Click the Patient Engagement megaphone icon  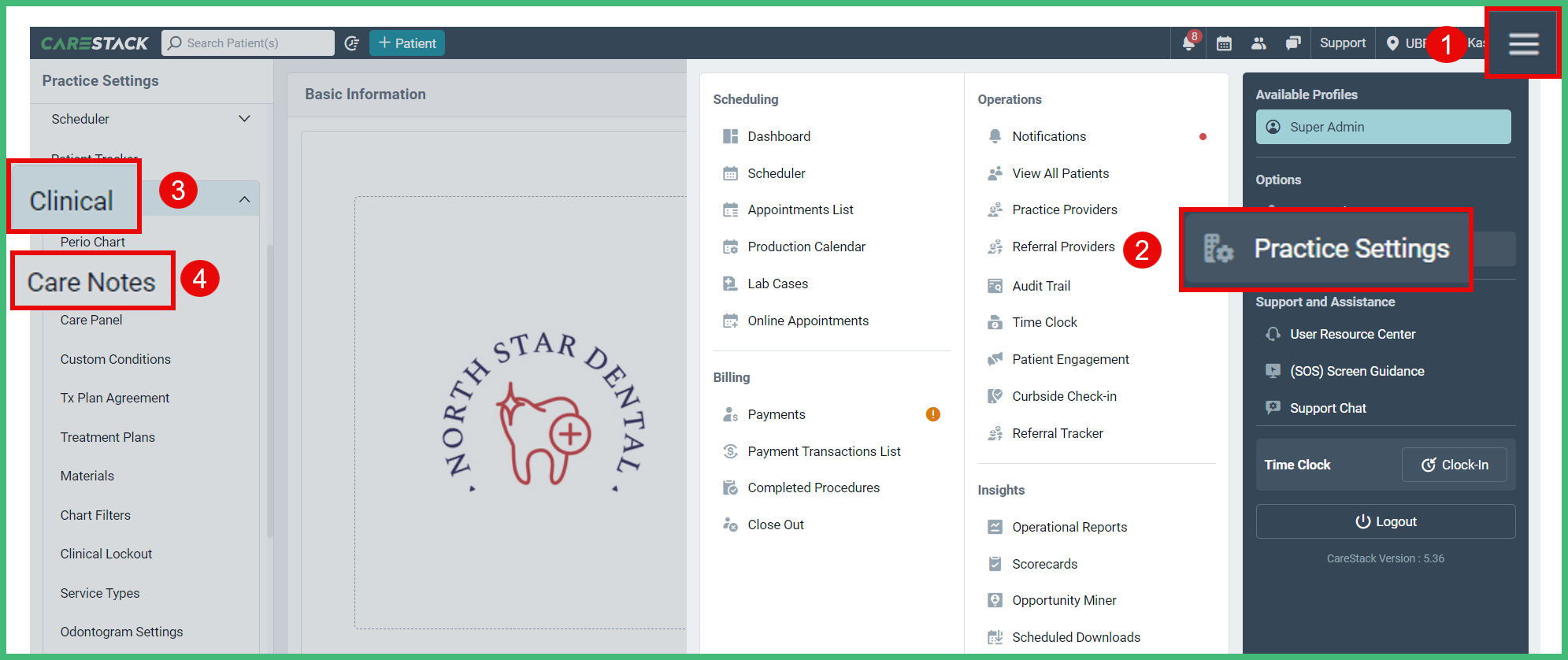pyautogui.click(x=995, y=359)
